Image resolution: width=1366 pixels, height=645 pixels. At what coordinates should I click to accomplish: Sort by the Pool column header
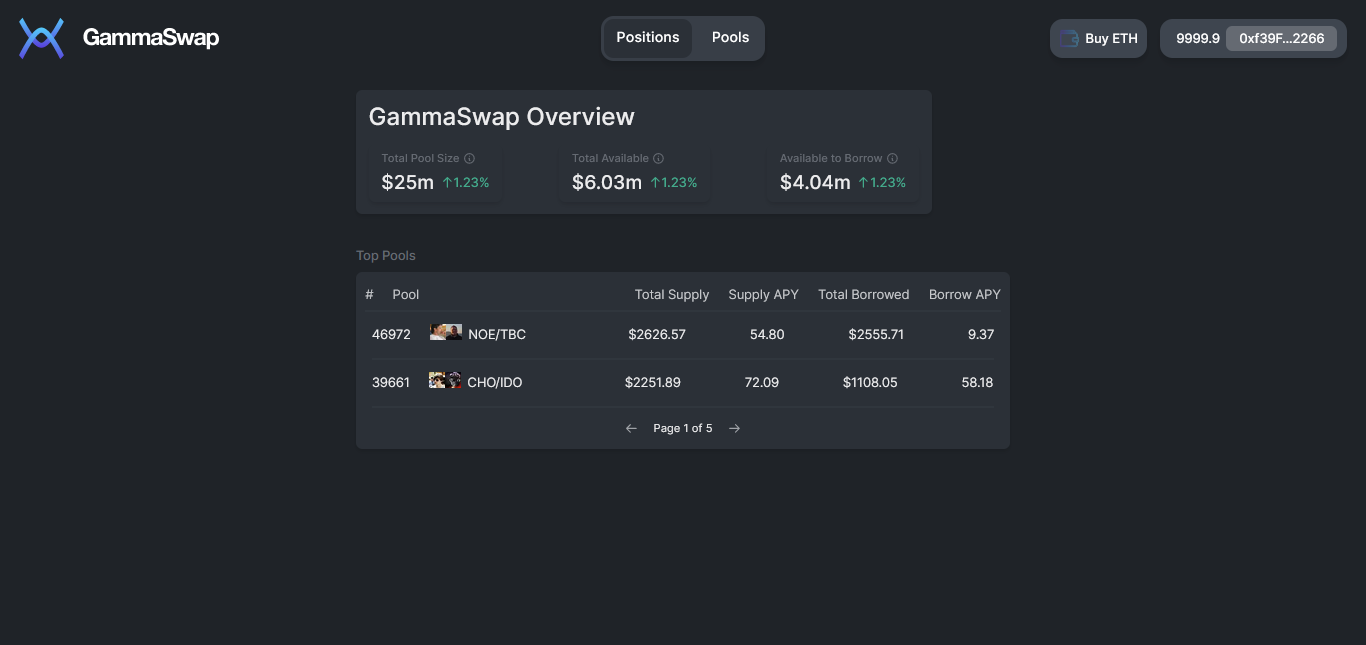[406, 294]
